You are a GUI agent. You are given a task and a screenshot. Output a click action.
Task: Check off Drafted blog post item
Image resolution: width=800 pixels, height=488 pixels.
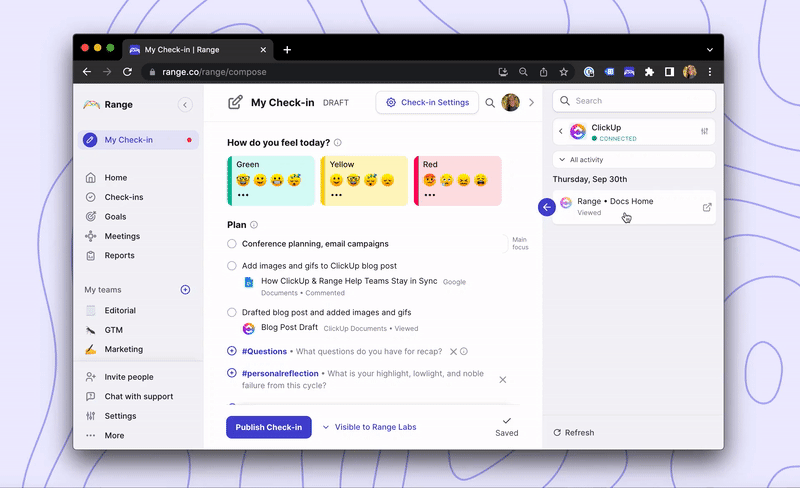(x=232, y=312)
